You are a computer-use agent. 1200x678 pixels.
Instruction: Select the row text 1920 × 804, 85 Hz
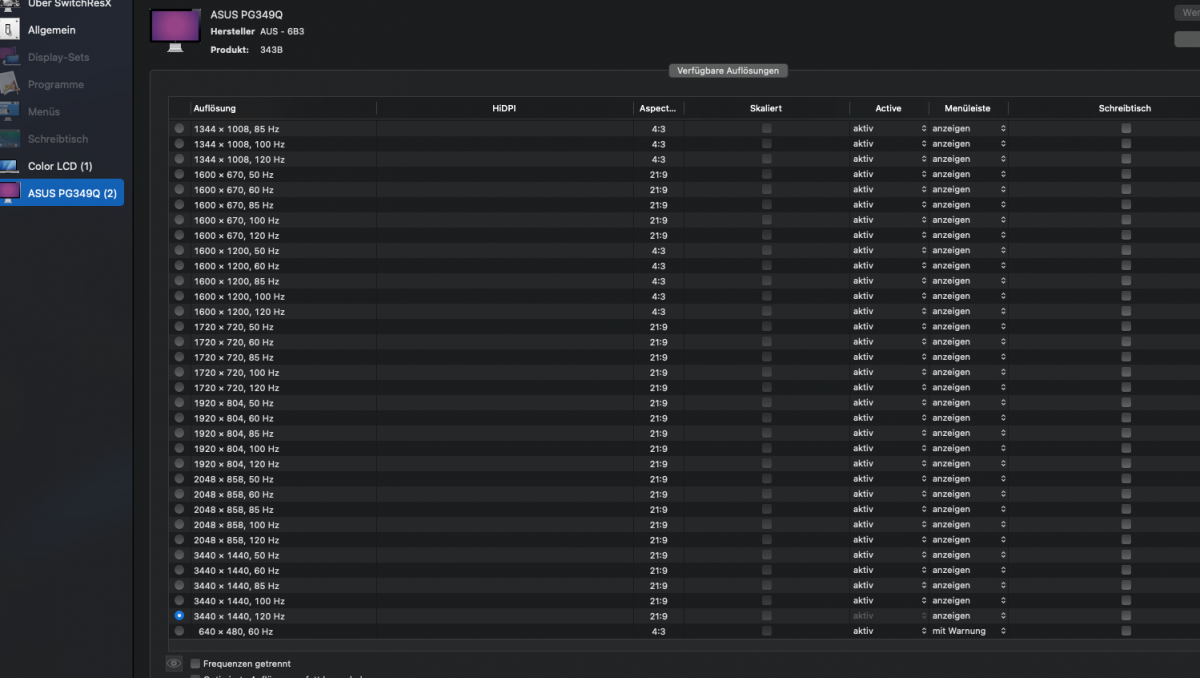click(234, 433)
